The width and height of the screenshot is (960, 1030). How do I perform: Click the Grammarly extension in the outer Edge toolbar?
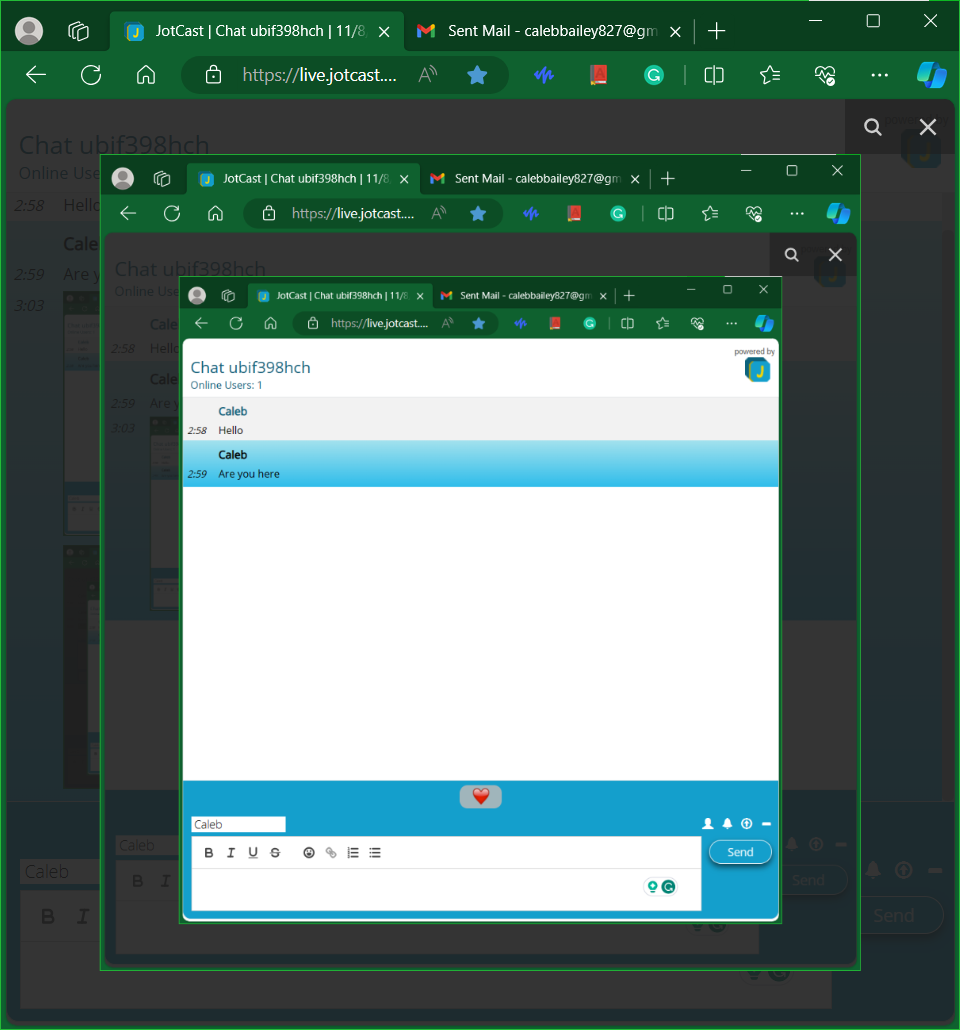point(654,76)
